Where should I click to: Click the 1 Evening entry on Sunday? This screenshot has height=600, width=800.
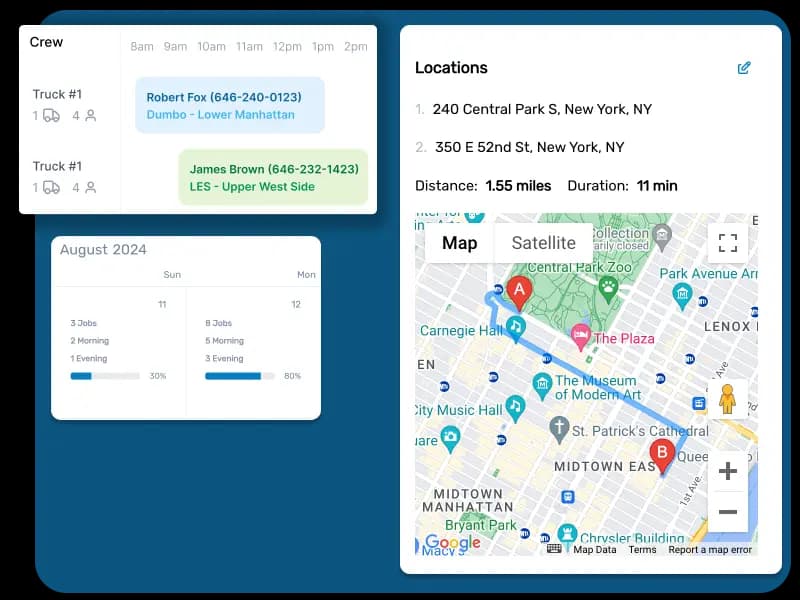pyautogui.click(x=89, y=358)
